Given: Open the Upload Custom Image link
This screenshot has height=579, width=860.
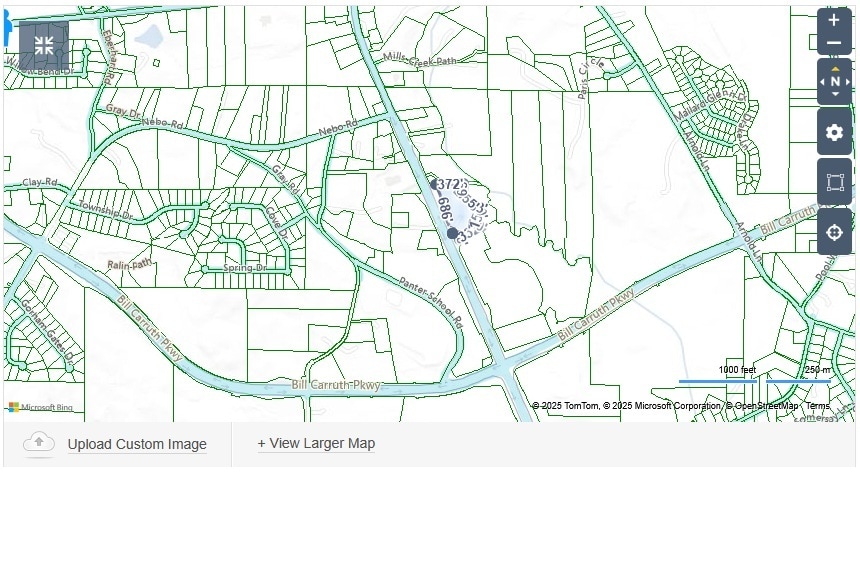Looking at the screenshot, I should point(137,444).
